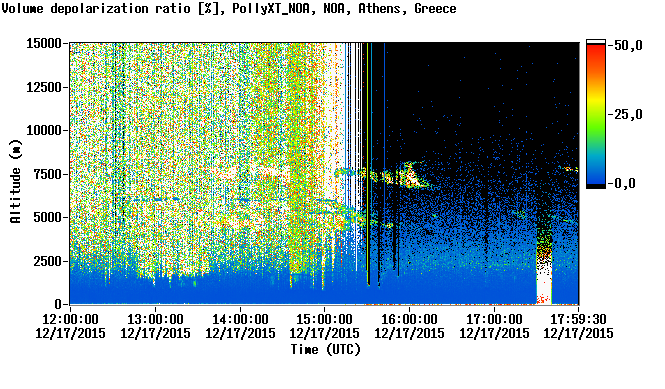Select the 14:00:00 time axis label
Screen dimensions: 665x389
[240, 319]
